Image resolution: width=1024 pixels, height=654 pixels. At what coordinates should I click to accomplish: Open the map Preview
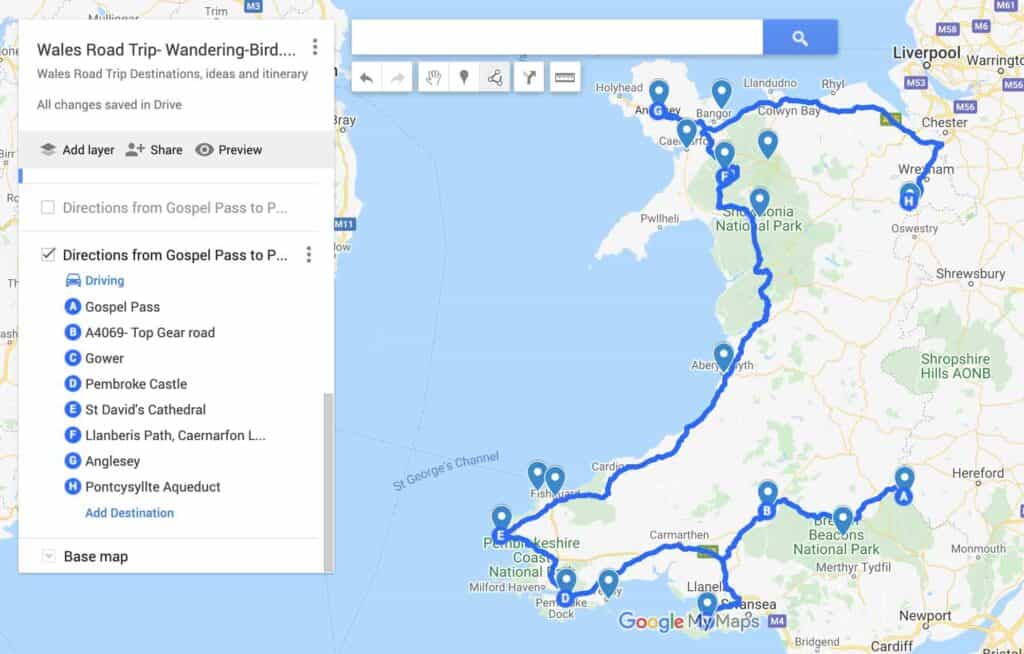229,150
